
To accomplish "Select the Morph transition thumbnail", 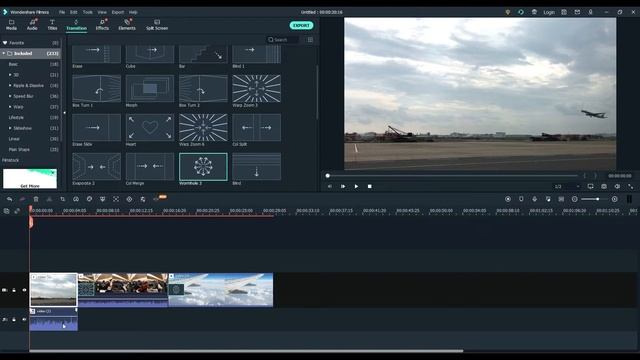I will pyautogui.click(x=150, y=89).
